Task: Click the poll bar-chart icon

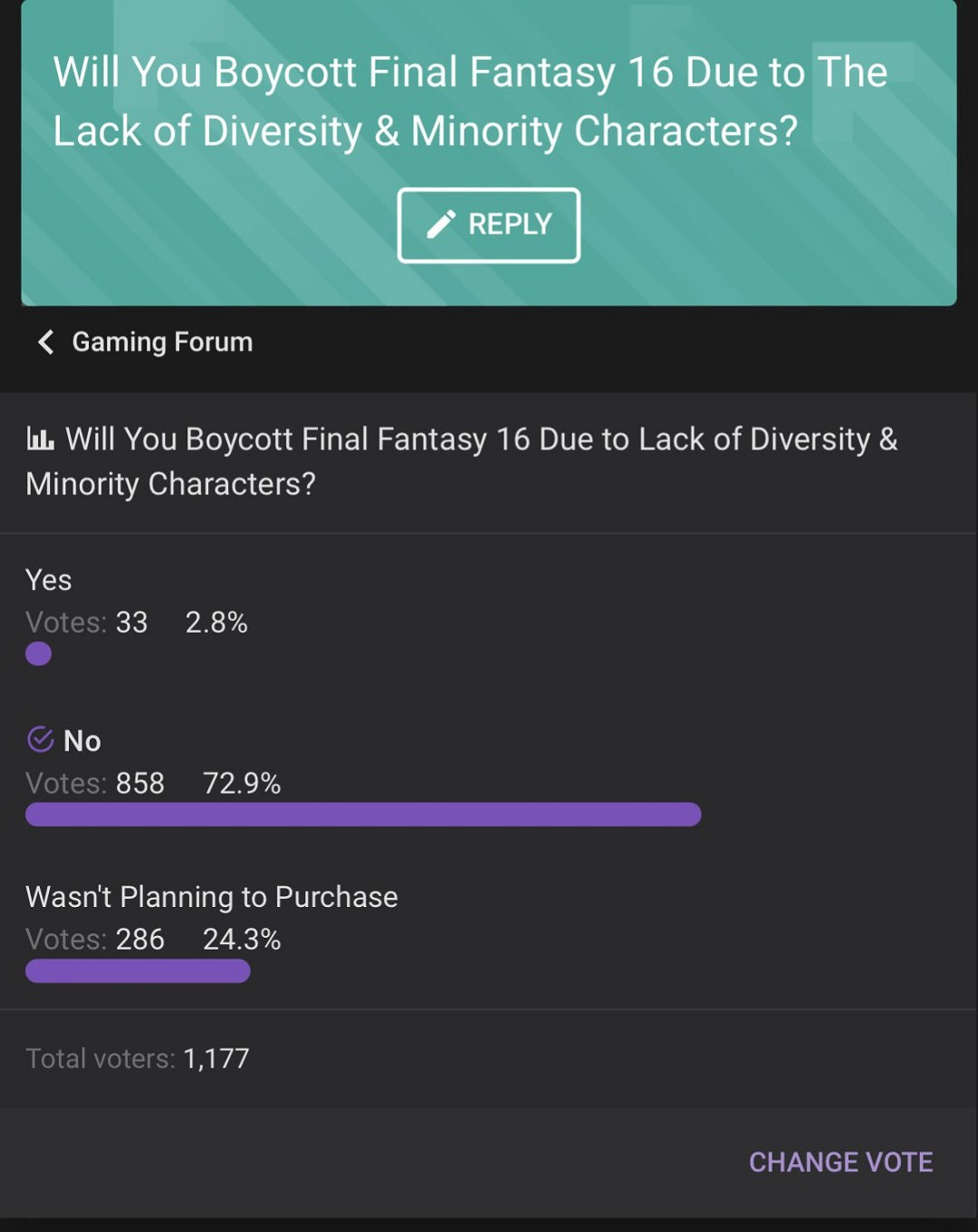Action: click(x=40, y=440)
